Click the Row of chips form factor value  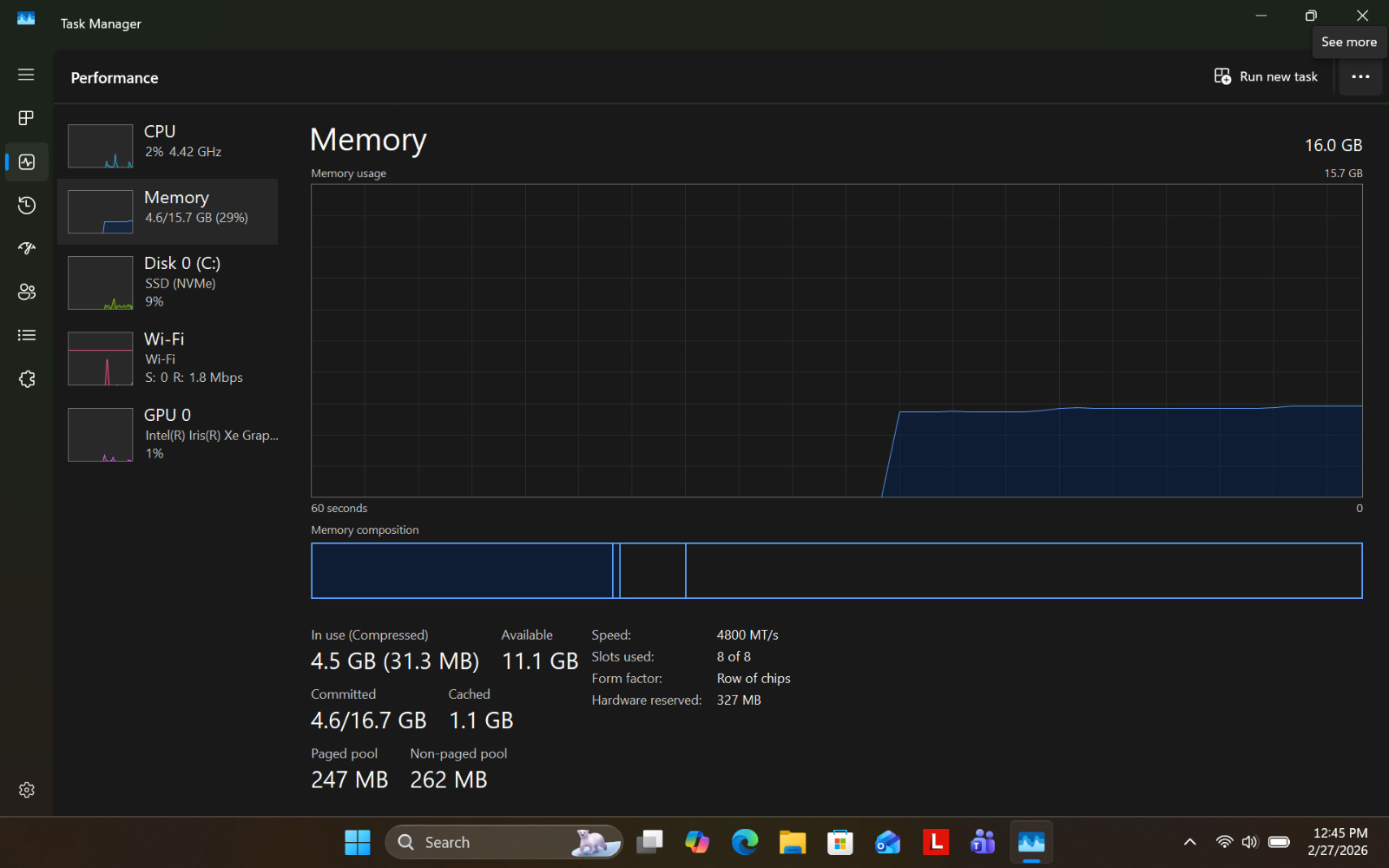(754, 679)
